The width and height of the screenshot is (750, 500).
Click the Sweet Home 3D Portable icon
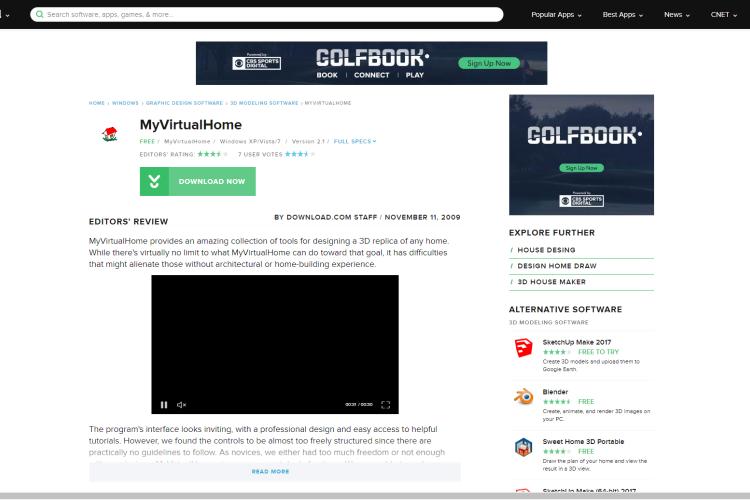[x=523, y=447]
